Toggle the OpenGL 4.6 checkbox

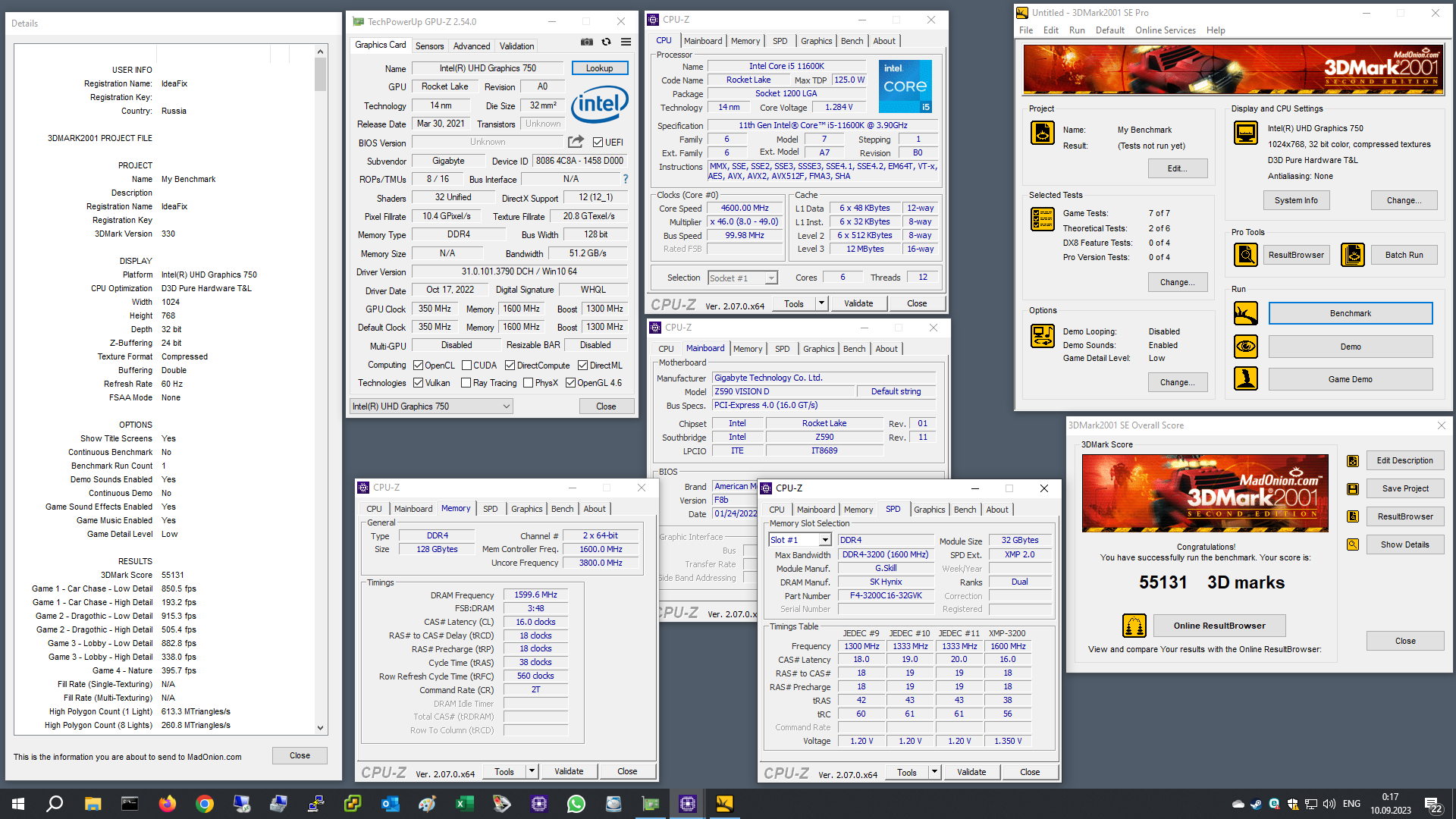(x=570, y=383)
